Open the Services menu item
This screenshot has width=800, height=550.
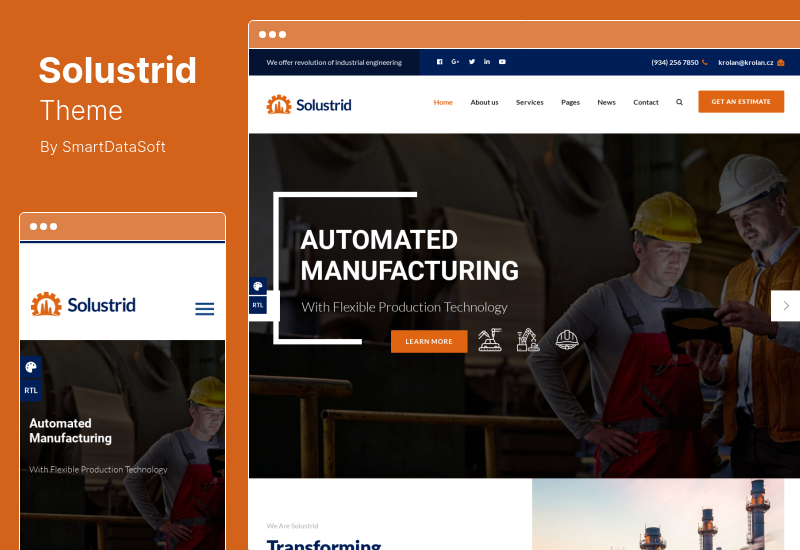click(530, 102)
